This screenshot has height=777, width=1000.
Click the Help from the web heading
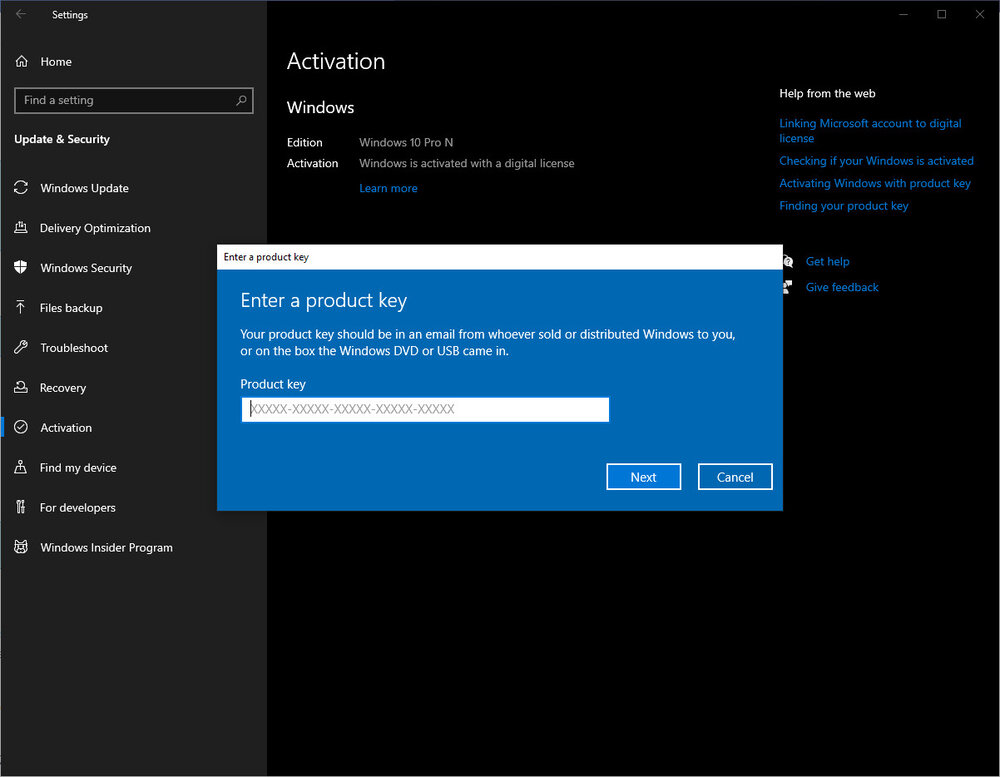(827, 93)
